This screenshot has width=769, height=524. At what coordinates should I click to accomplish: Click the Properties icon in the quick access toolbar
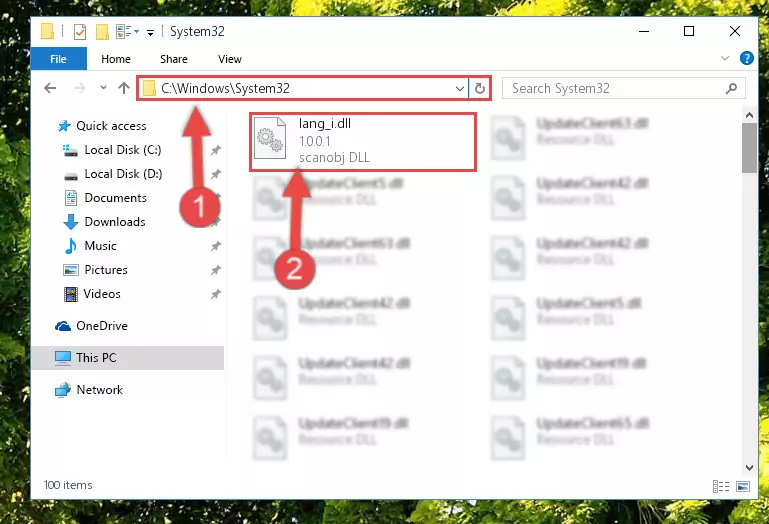point(80,32)
